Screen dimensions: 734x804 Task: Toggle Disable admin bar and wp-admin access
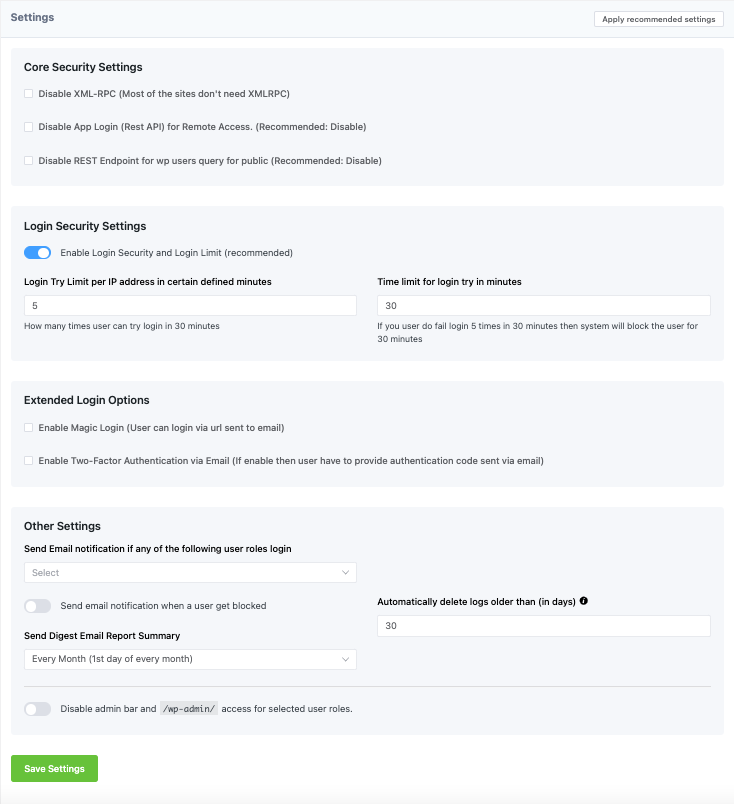coord(37,709)
